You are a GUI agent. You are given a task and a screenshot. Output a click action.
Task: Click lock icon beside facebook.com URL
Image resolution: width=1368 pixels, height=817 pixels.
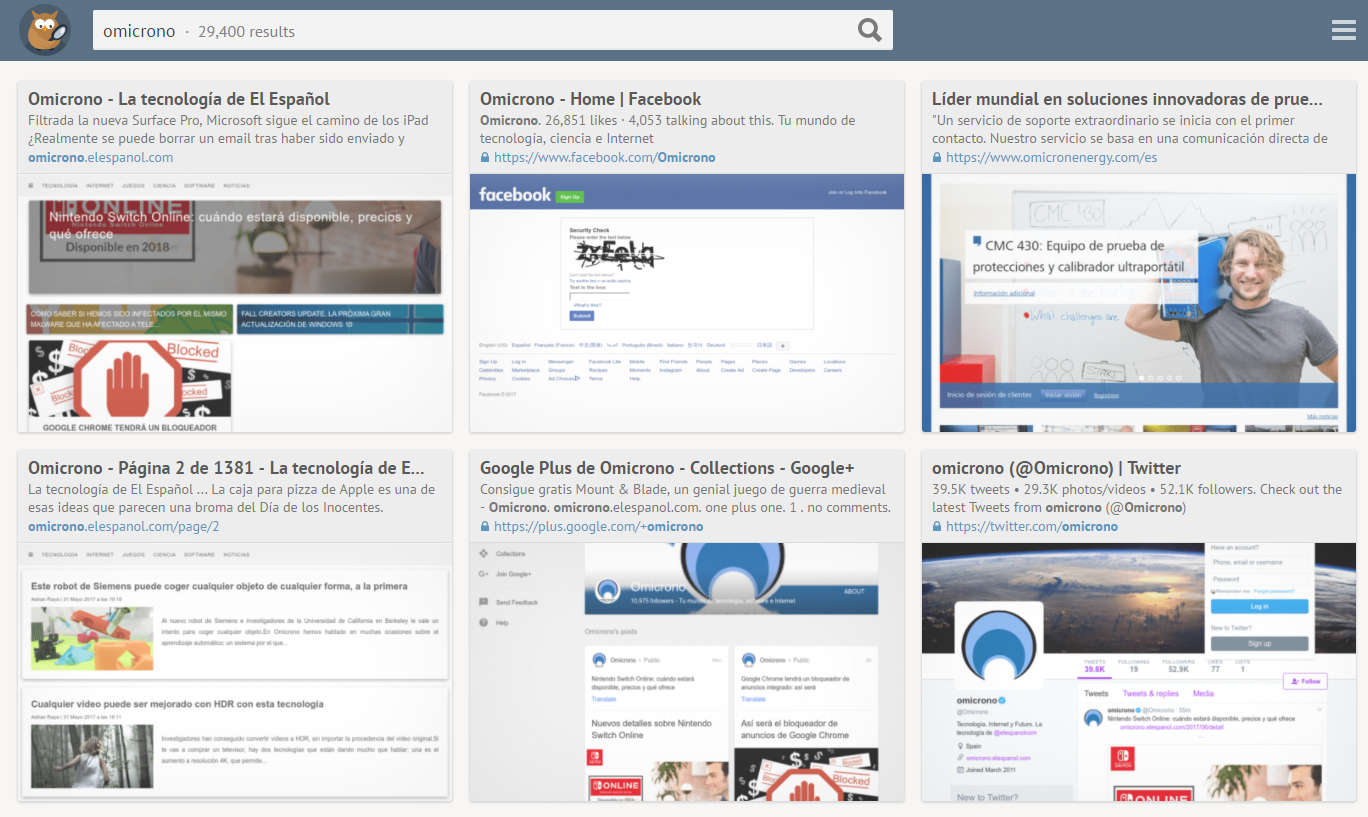[x=485, y=157]
